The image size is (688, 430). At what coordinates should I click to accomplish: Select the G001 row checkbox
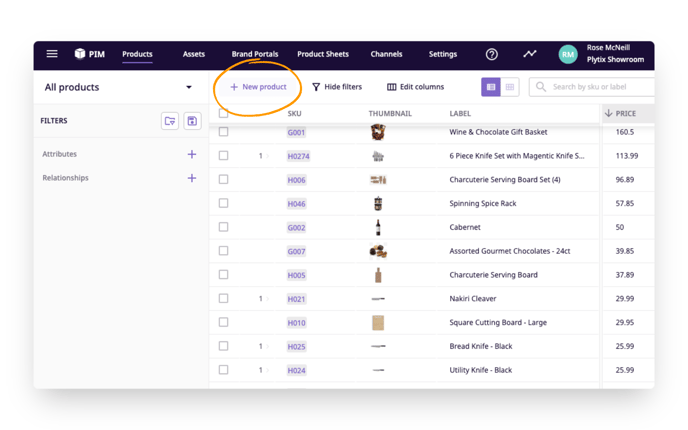coord(223,132)
